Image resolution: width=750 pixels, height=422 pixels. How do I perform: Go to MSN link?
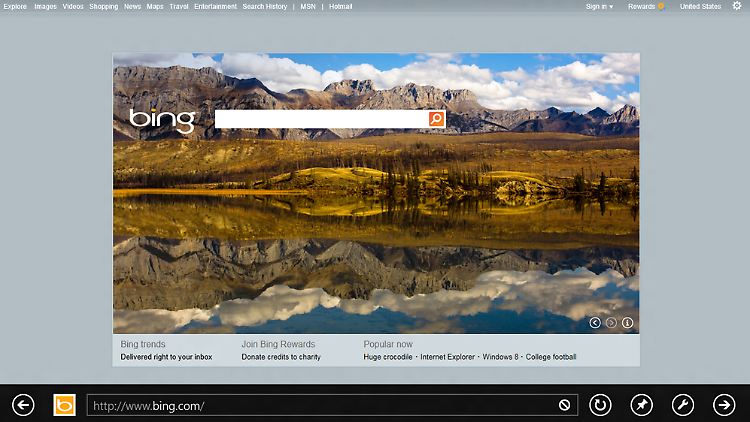[308, 6]
